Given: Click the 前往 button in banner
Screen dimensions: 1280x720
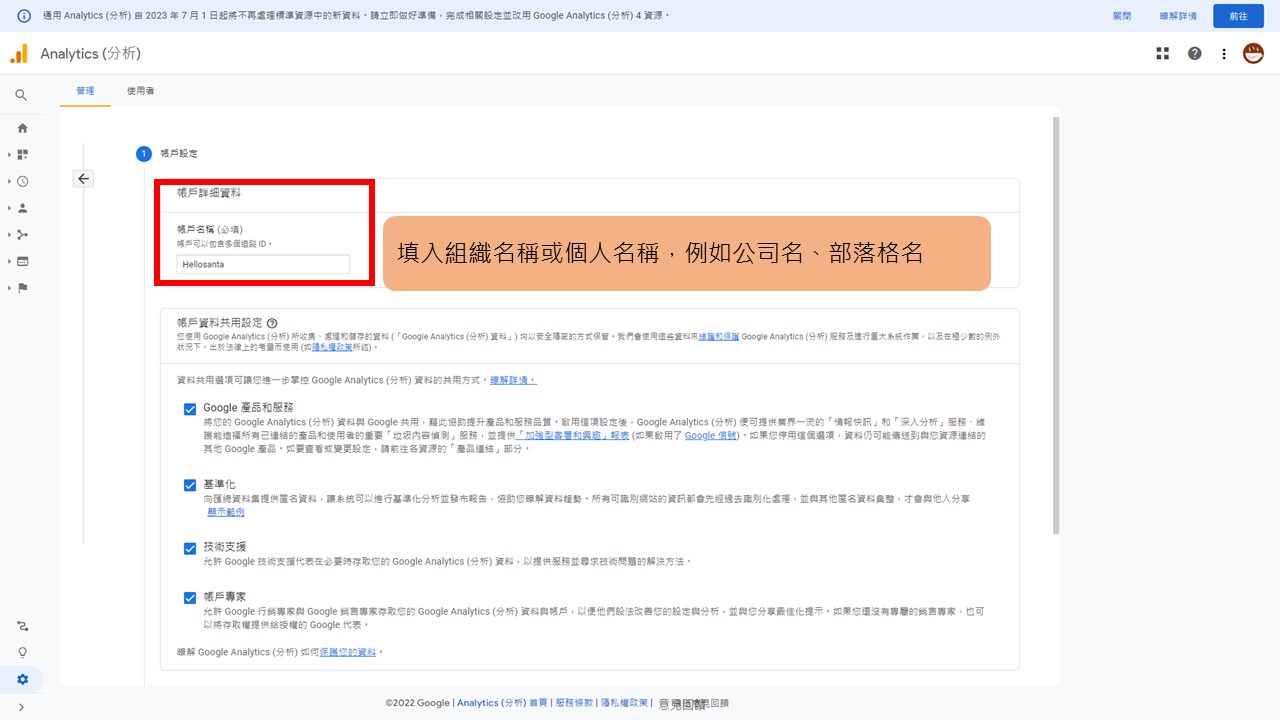Looking at the screenshot, I should [1238, 16].
